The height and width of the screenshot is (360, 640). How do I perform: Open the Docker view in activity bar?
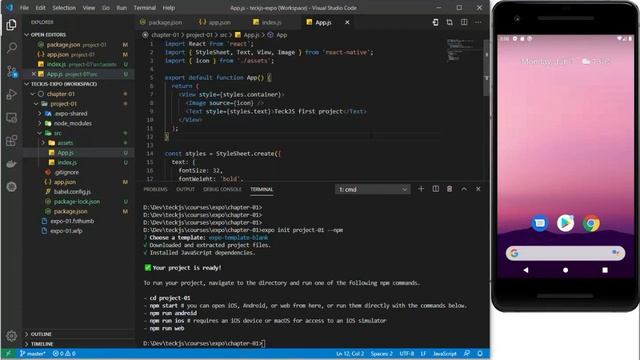11,164
